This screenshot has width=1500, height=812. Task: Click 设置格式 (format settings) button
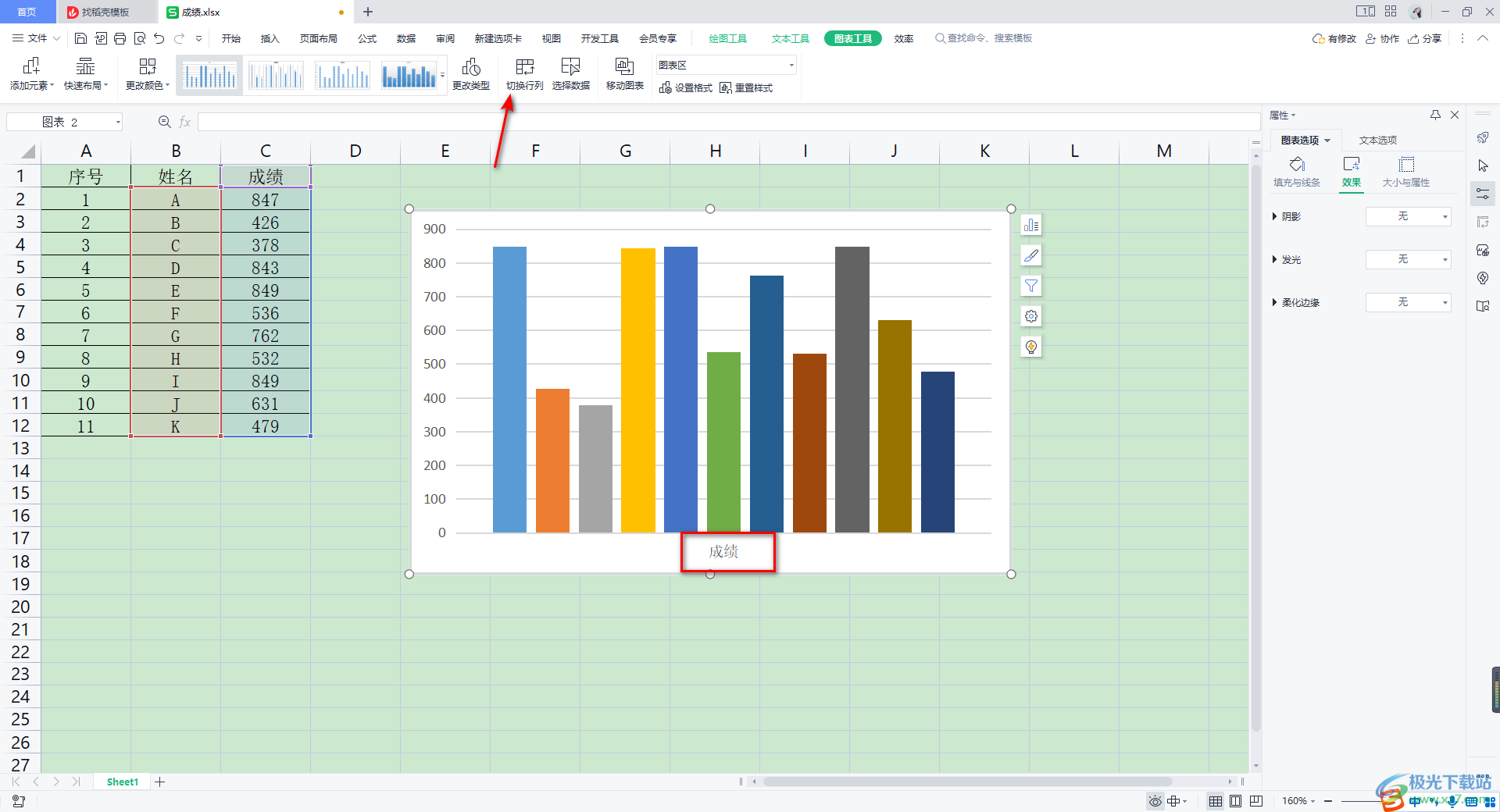click(686, 88)
